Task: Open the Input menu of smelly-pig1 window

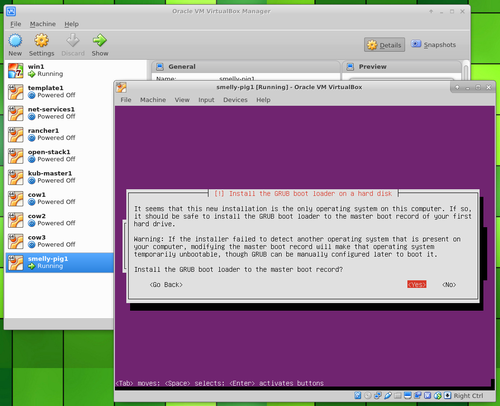Action: tap(206, 100)
